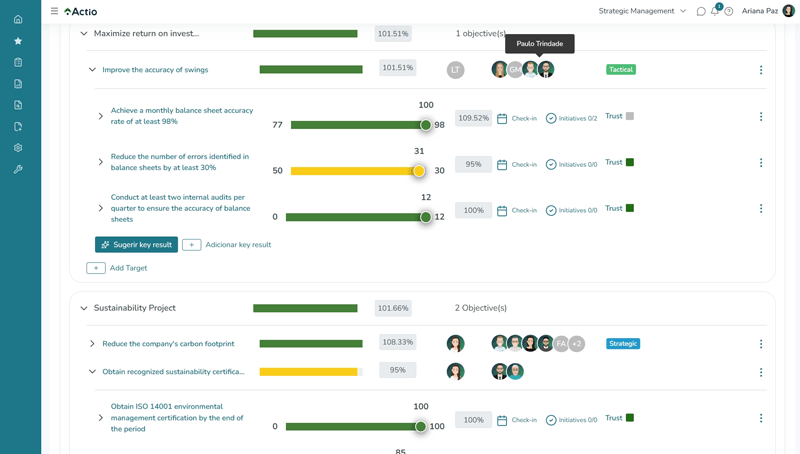Open the home icon in sidebar

click(x=18, y=19)
